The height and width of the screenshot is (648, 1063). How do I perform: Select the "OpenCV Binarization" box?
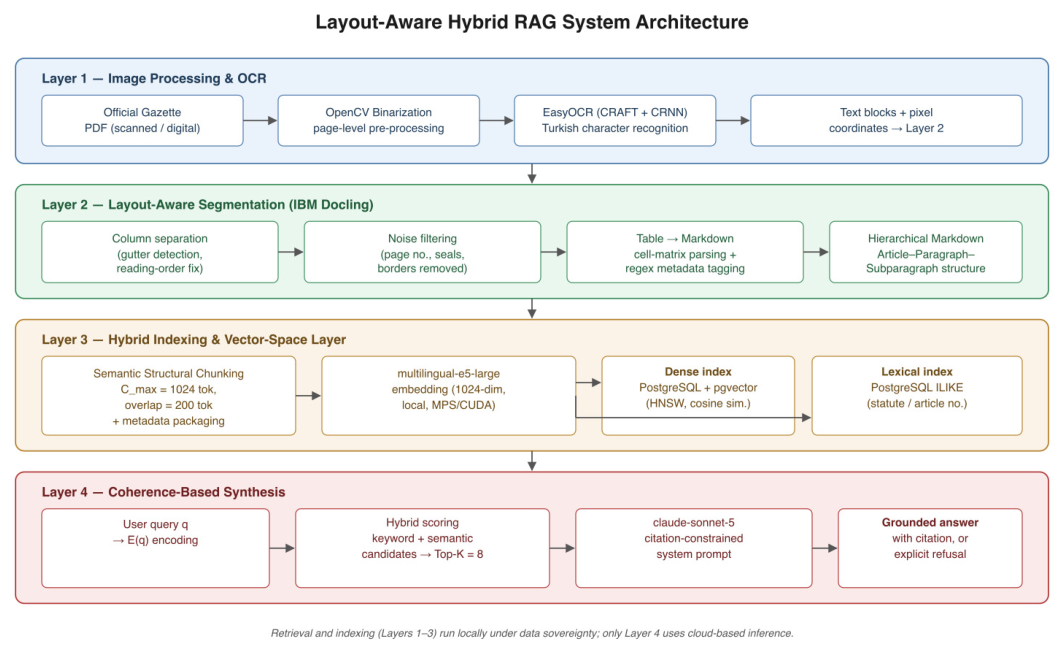click(378, 121)
